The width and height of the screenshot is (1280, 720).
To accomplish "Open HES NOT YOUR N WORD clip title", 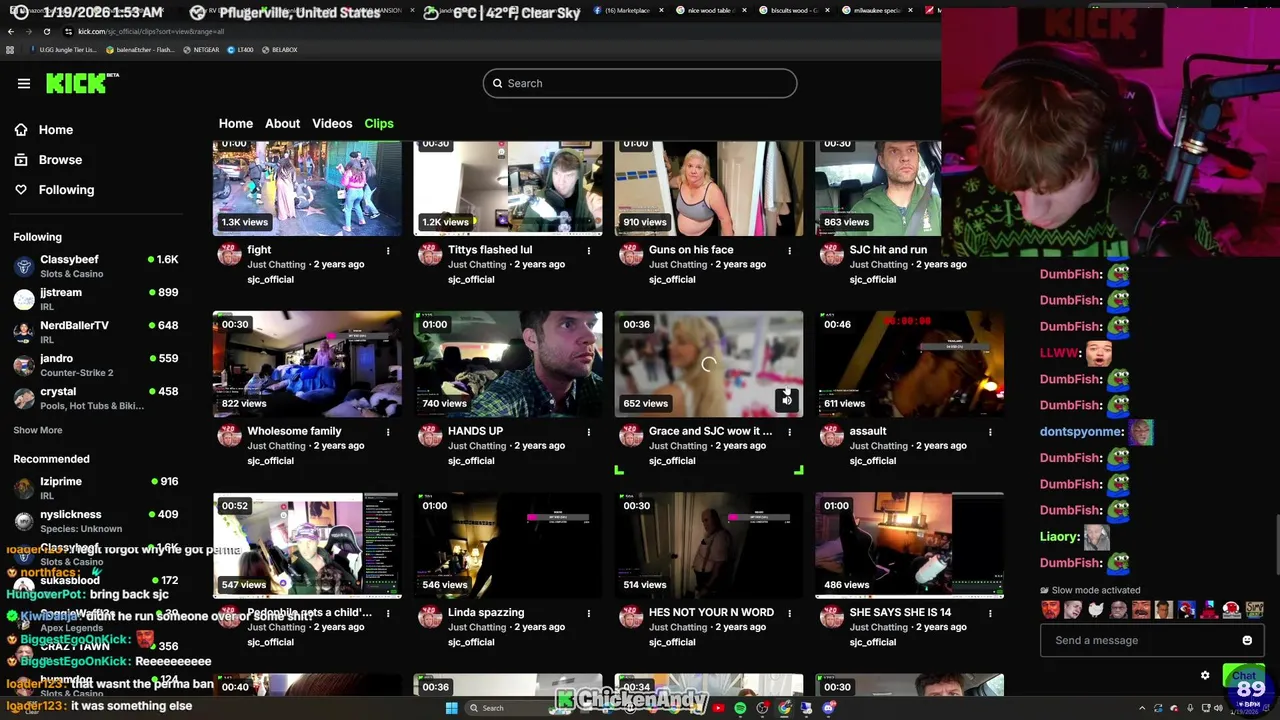I will tap(711, 613).
